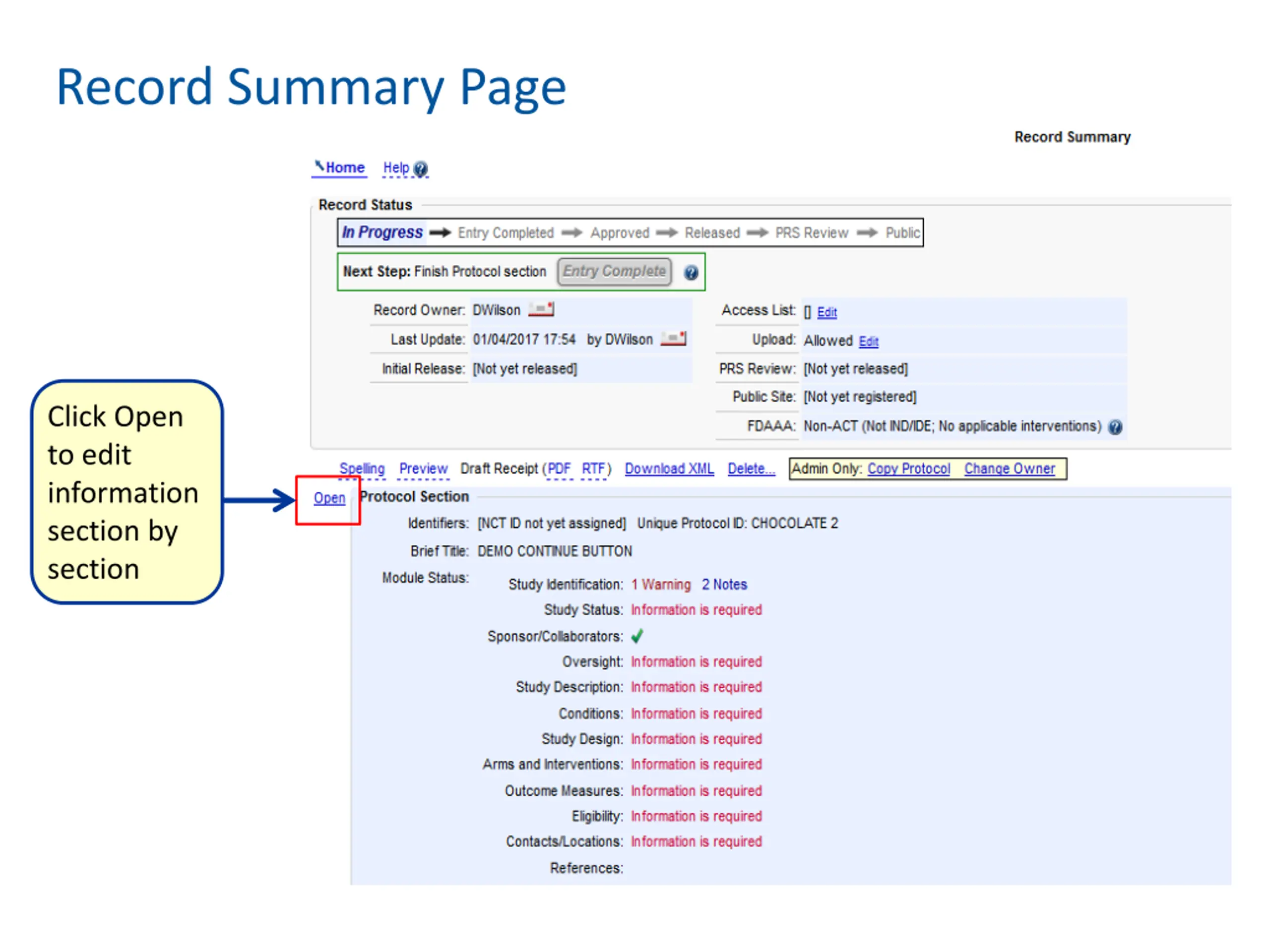Edit the Access List
1270x952 pixels.
[x=827, y=312]
